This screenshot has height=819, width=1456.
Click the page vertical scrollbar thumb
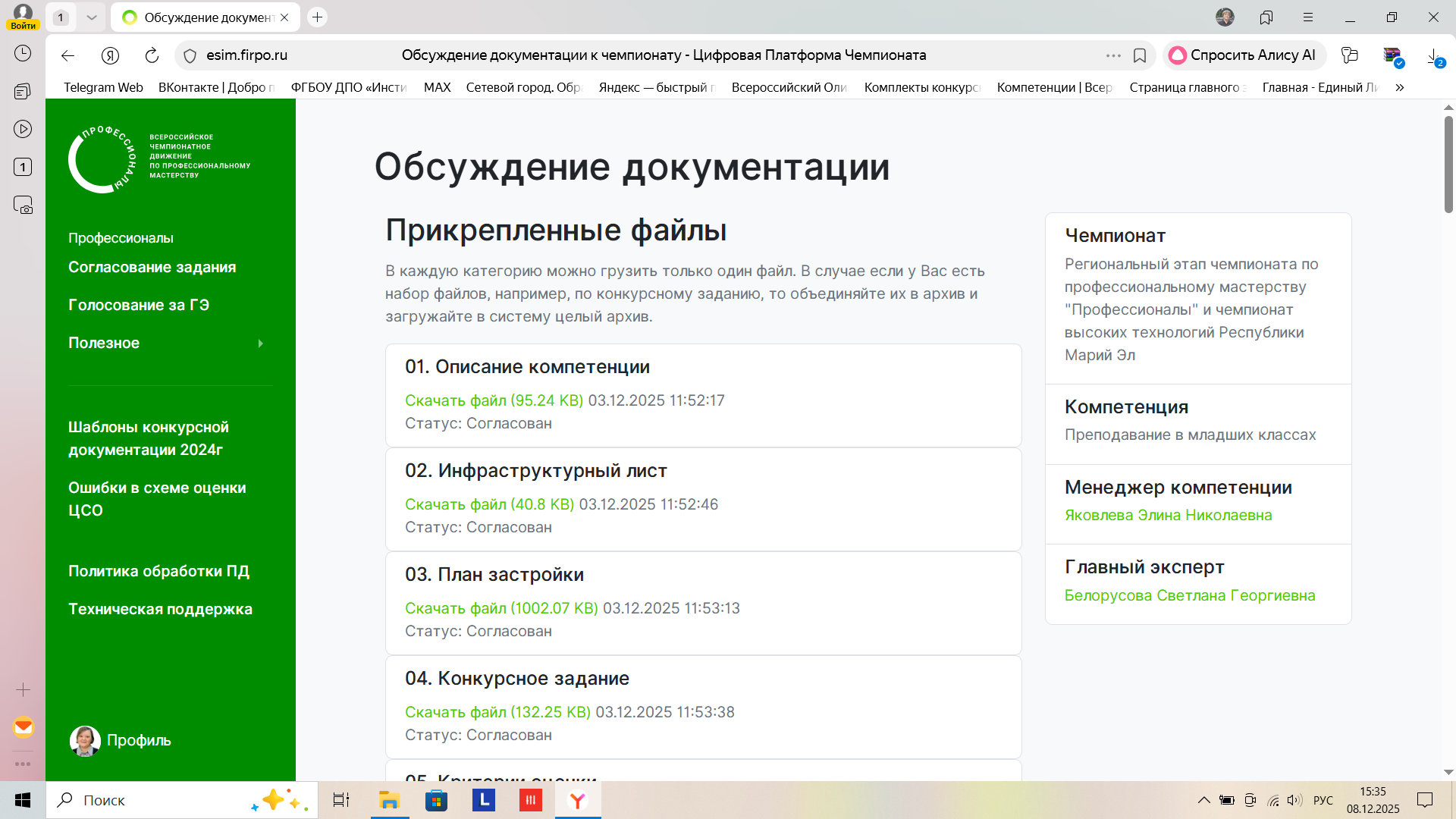point(1448,163)
